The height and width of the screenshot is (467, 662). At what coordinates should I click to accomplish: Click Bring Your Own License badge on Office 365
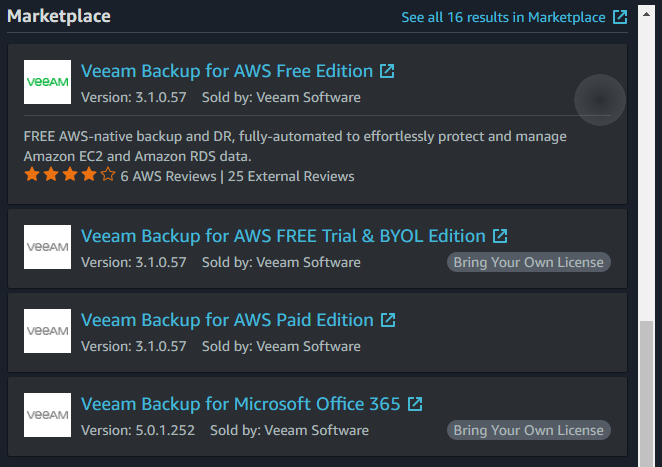pos(529,430)
